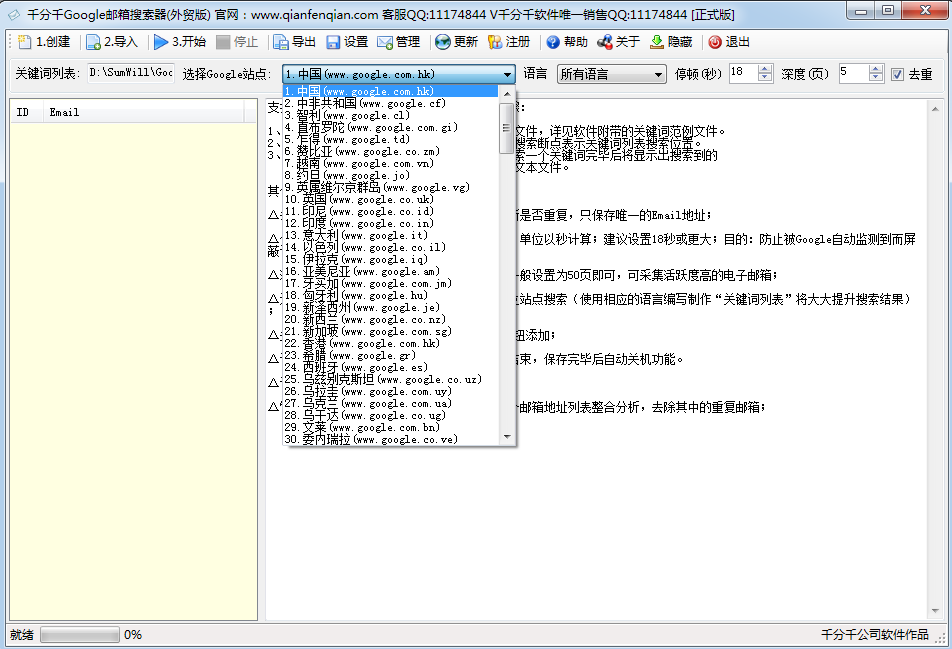Click the 停顿(秒) number field showing 18

pos(743,73)
